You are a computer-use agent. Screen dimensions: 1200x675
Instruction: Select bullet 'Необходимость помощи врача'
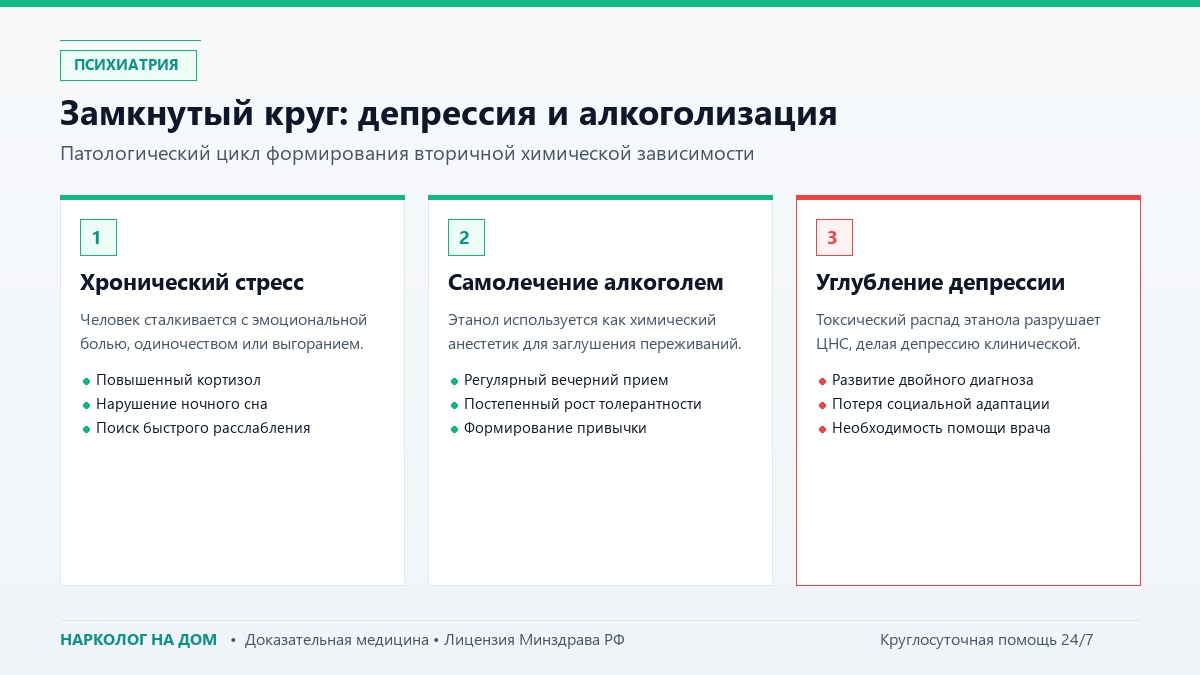(941, 428)
